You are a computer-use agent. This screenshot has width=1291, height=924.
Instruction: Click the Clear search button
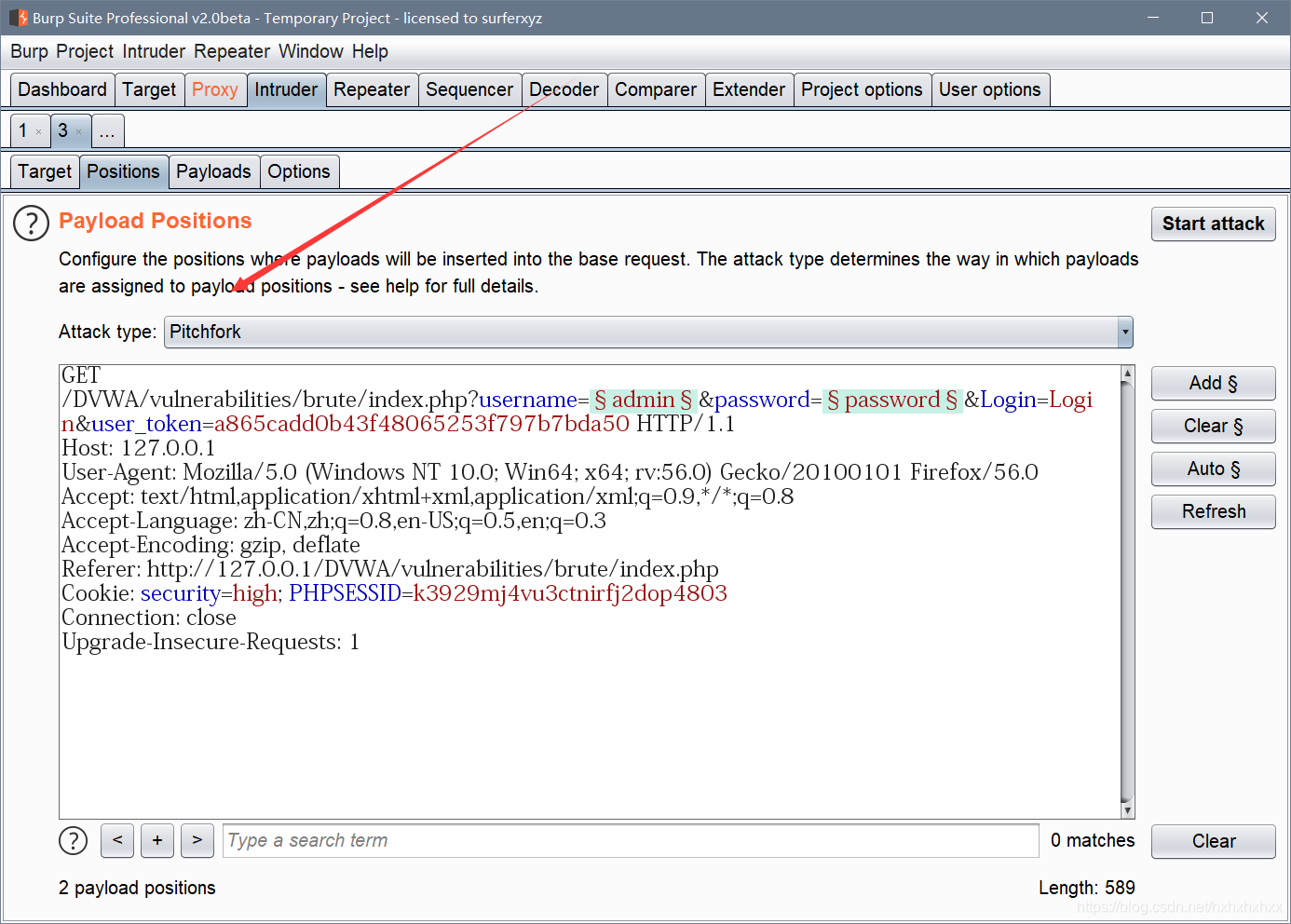click(x=1213, y=841)
